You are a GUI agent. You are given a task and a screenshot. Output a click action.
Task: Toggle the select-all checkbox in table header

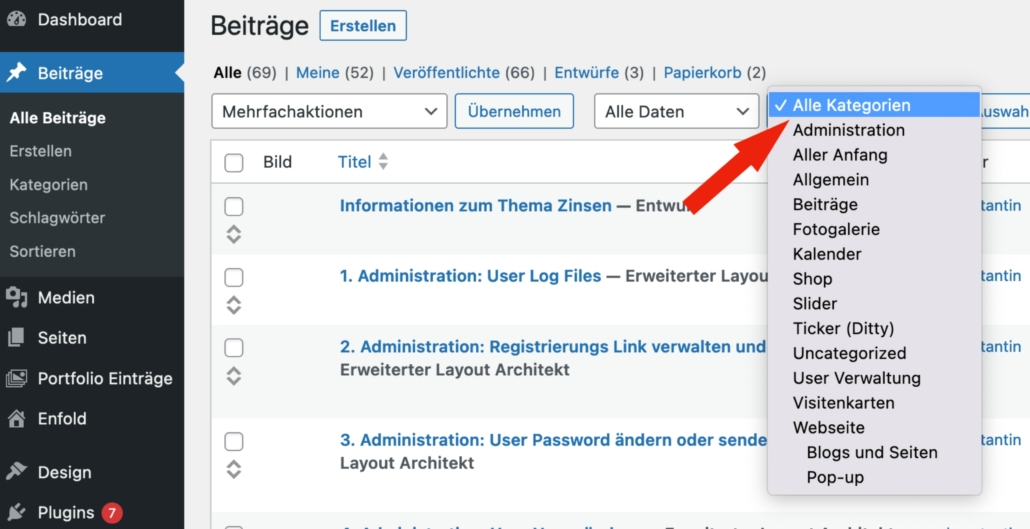point(234,163)
